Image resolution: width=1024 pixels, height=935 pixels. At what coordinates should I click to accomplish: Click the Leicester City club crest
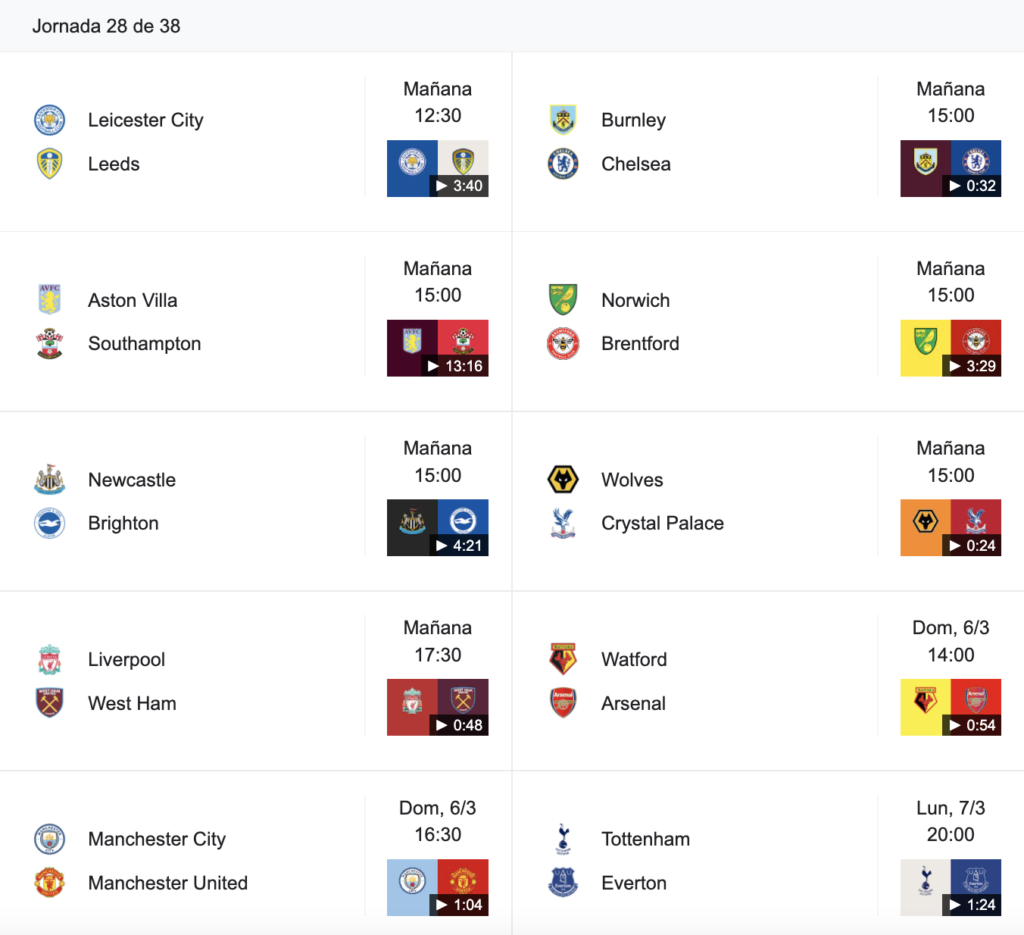tap(50, 120)
